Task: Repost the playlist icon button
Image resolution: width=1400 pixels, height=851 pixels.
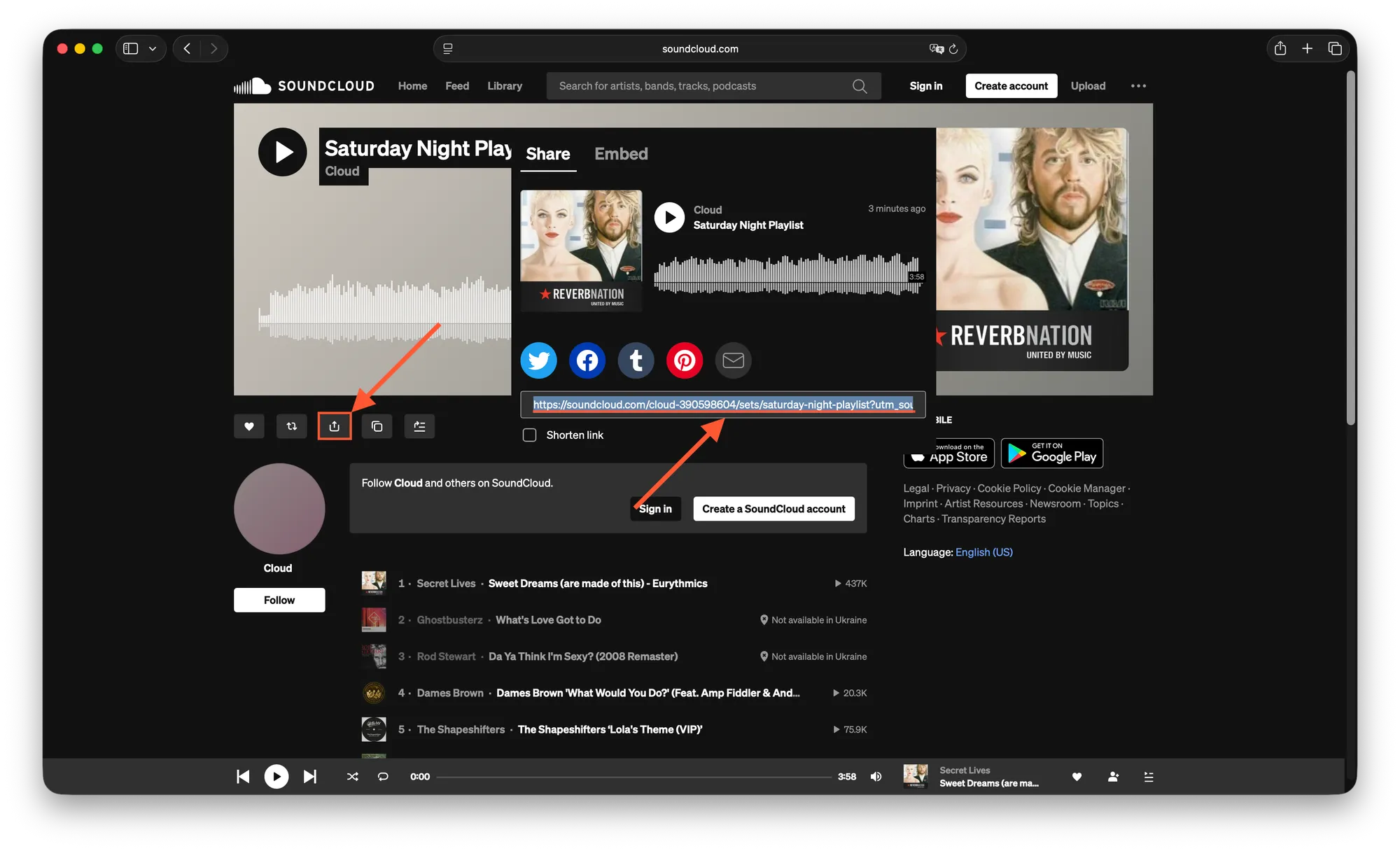Action: 292,426
